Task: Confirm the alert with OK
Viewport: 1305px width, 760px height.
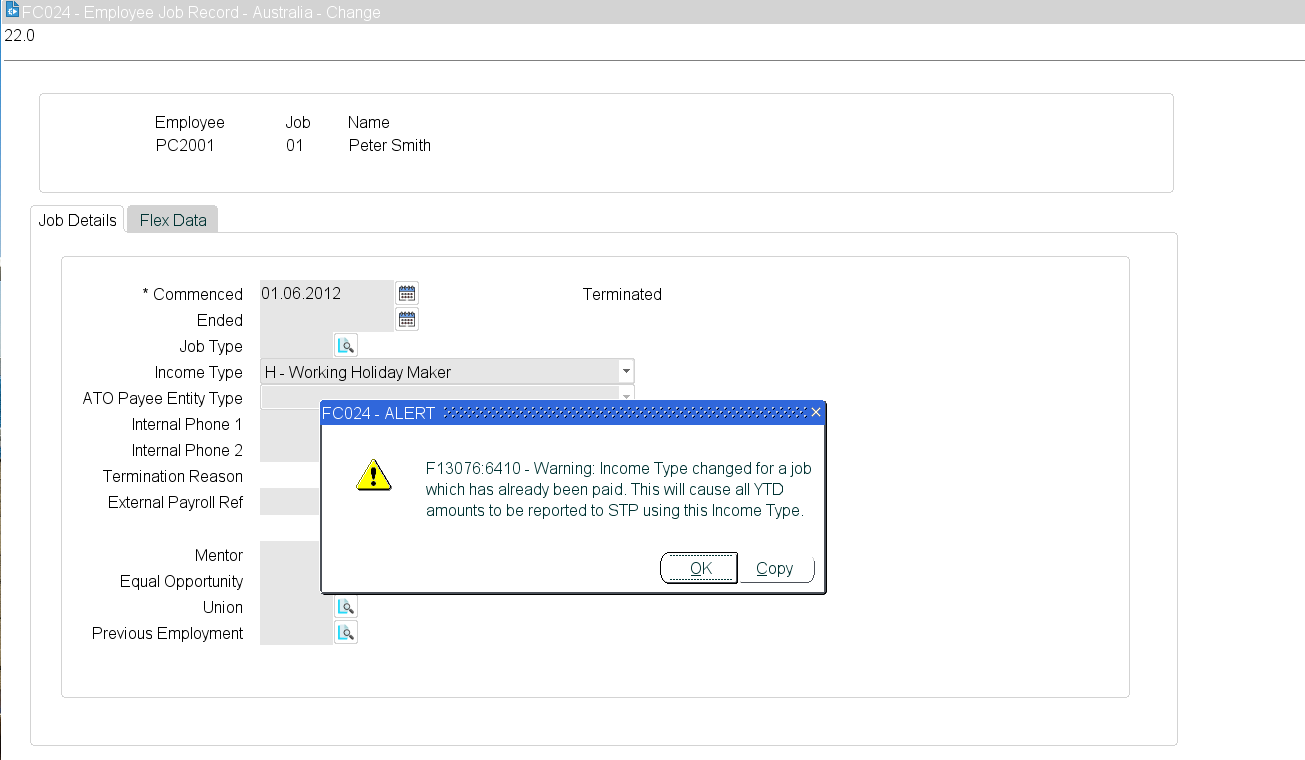Action: [x=699, y=568]
